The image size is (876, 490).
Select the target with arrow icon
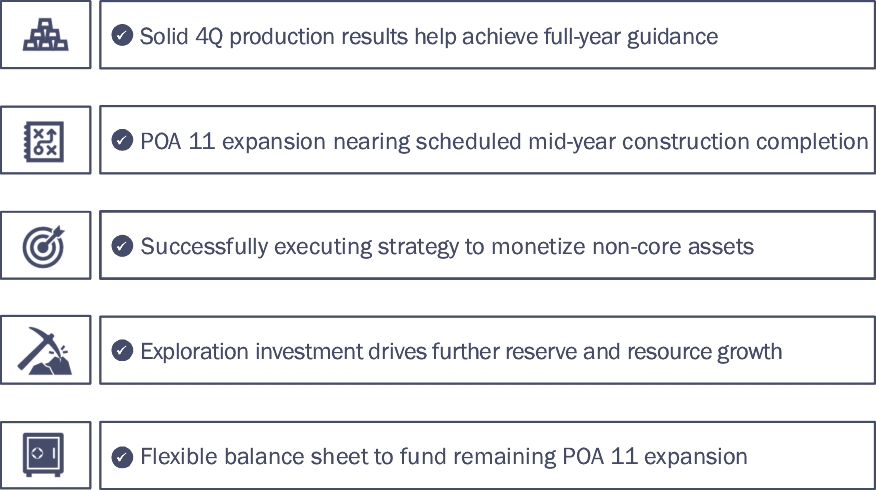pyautogui.click(x=45, y=245)
